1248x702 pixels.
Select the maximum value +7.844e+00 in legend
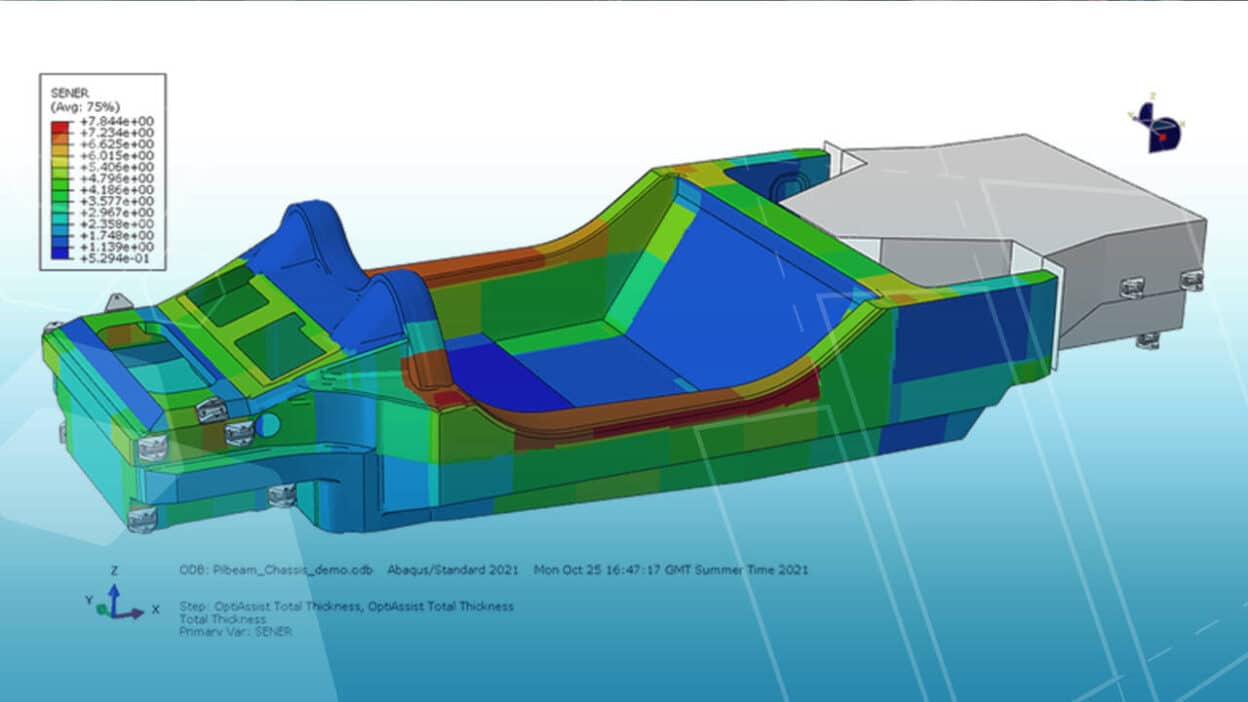[116, 122]
